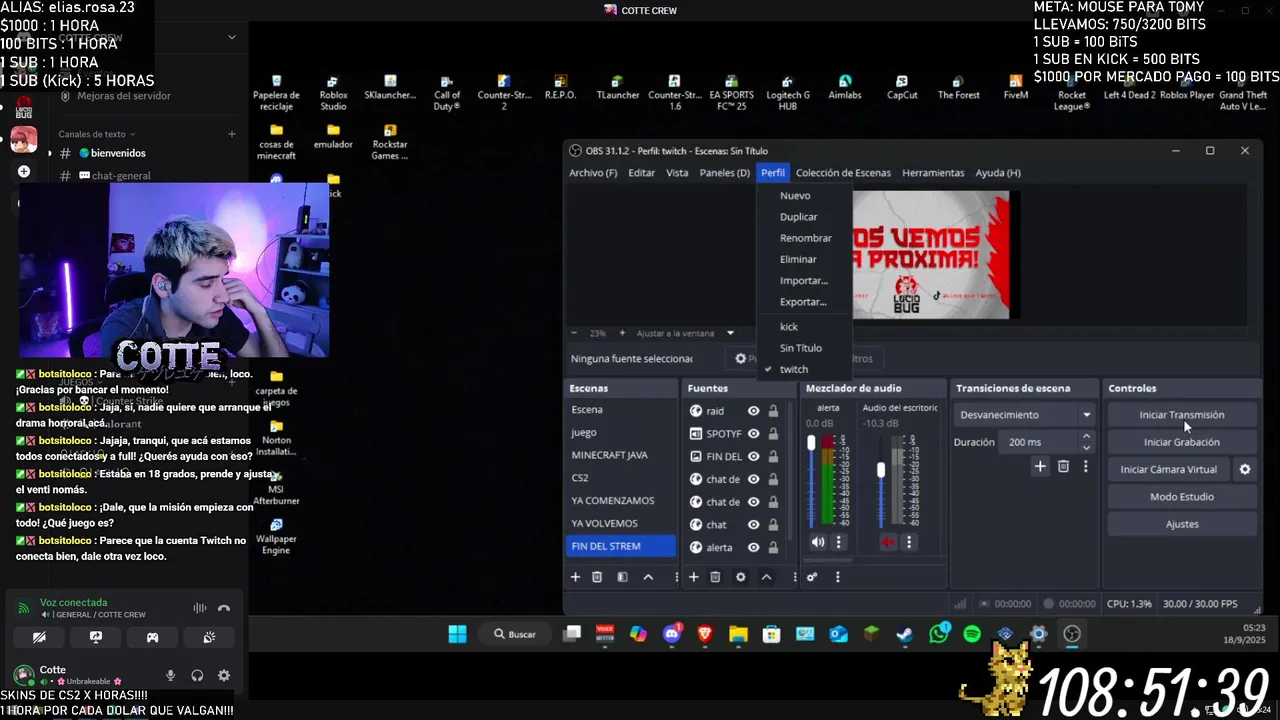
Task: Open the Discord soundboard button
Action: 209,637
